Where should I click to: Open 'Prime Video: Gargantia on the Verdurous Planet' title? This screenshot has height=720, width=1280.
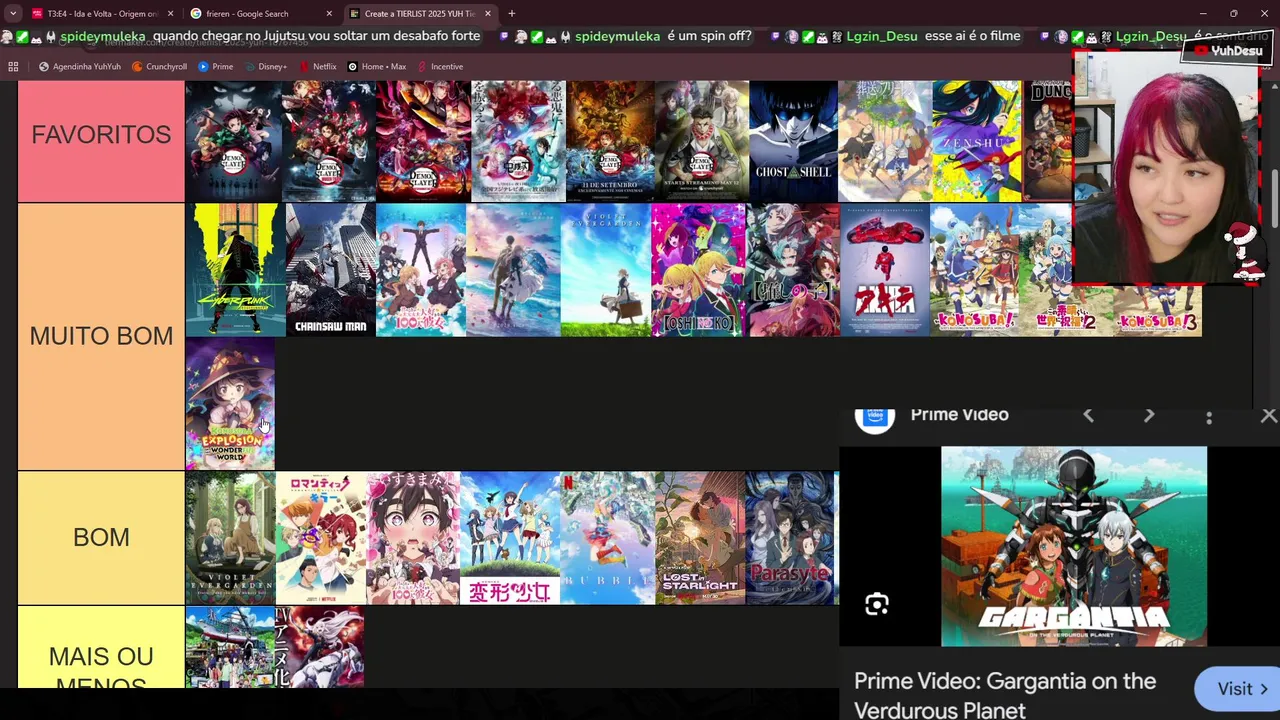point(1005,695)
